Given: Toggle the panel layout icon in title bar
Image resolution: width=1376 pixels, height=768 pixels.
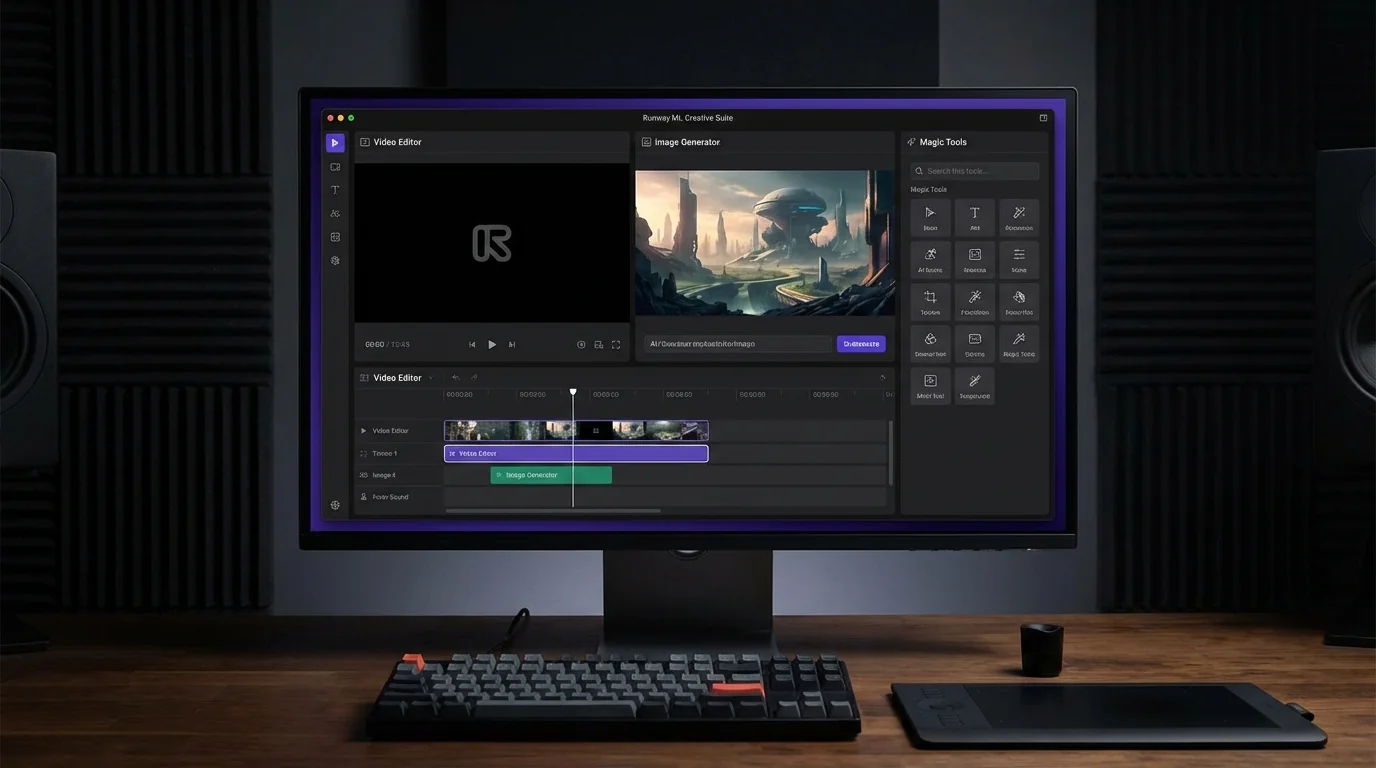Looking at the screenshot, I should click(1043, 118).
